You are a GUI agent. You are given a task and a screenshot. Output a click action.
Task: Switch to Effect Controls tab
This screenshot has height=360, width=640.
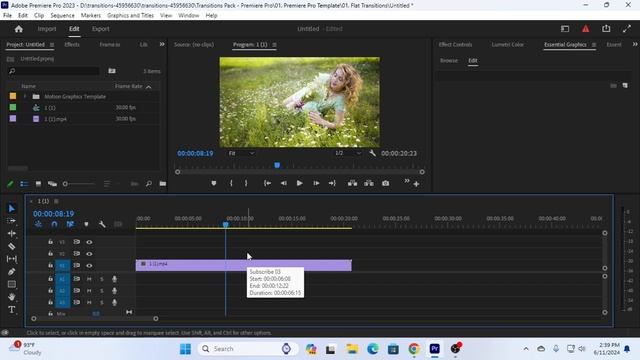[455, 44]
